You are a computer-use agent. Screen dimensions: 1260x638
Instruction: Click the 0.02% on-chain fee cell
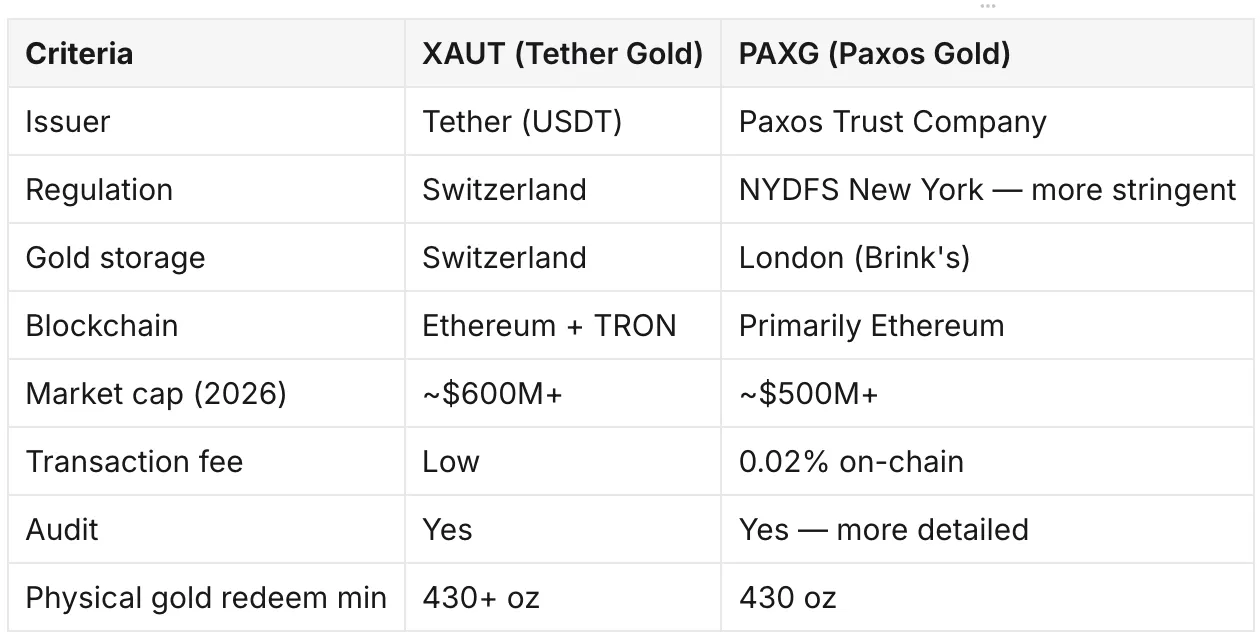pyautogui.click(x=987, y=461)
